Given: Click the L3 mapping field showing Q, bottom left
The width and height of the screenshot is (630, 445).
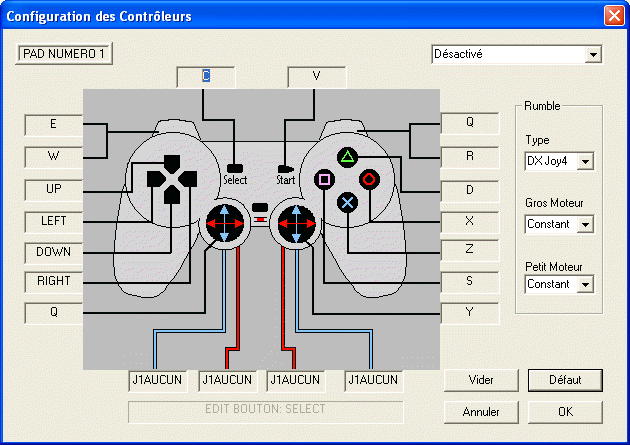Looking at the screenshot, I should click(53, 313).
